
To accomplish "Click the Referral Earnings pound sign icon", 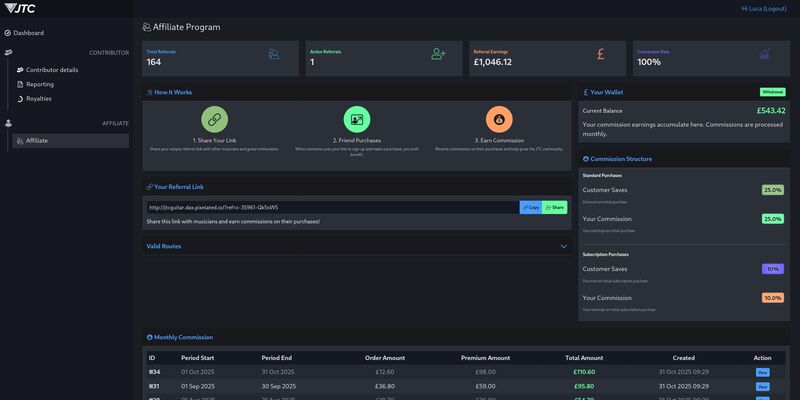I will (x=600, y=55).
